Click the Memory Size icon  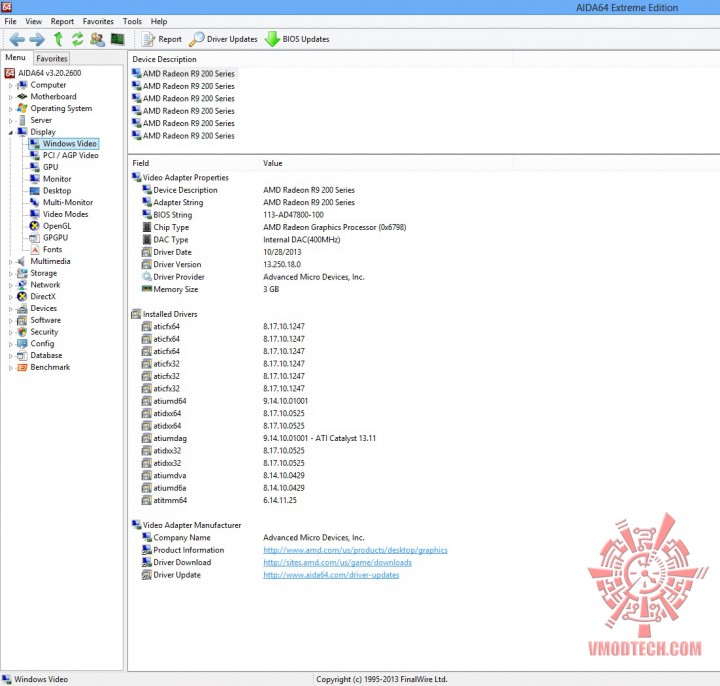point(146,289)
